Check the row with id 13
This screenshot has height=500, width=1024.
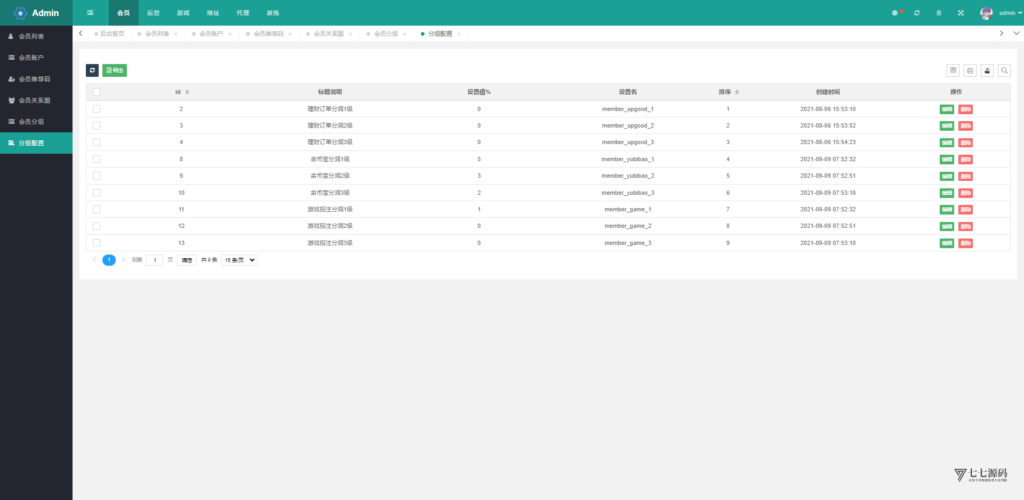[97, 243]
